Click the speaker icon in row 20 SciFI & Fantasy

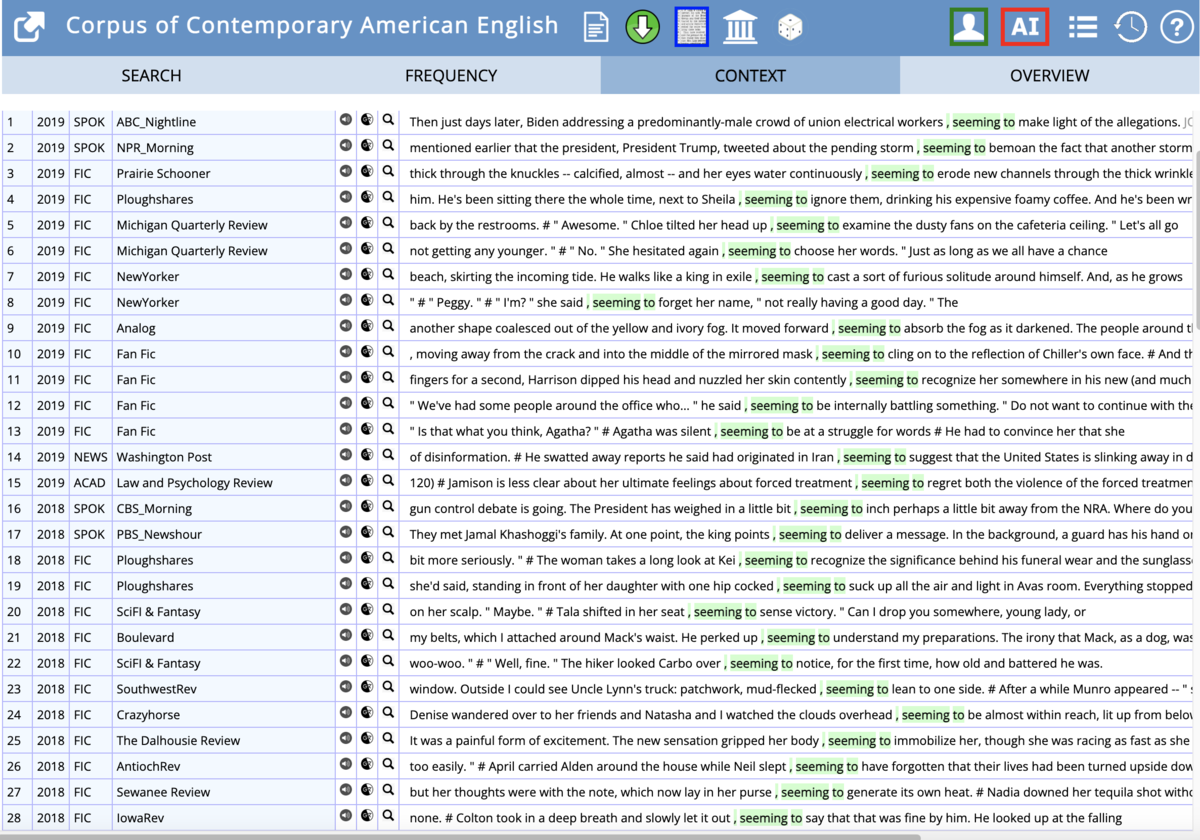pos(345,610)
